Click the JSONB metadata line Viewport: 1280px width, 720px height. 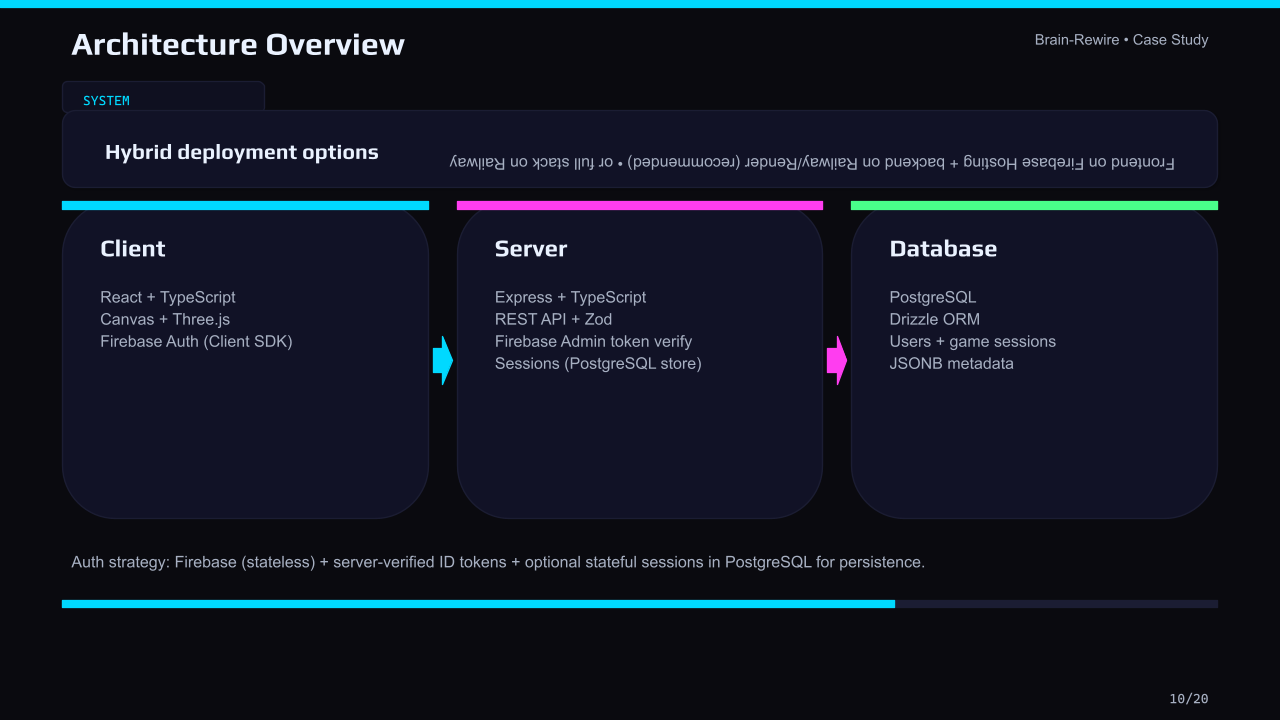952,363
